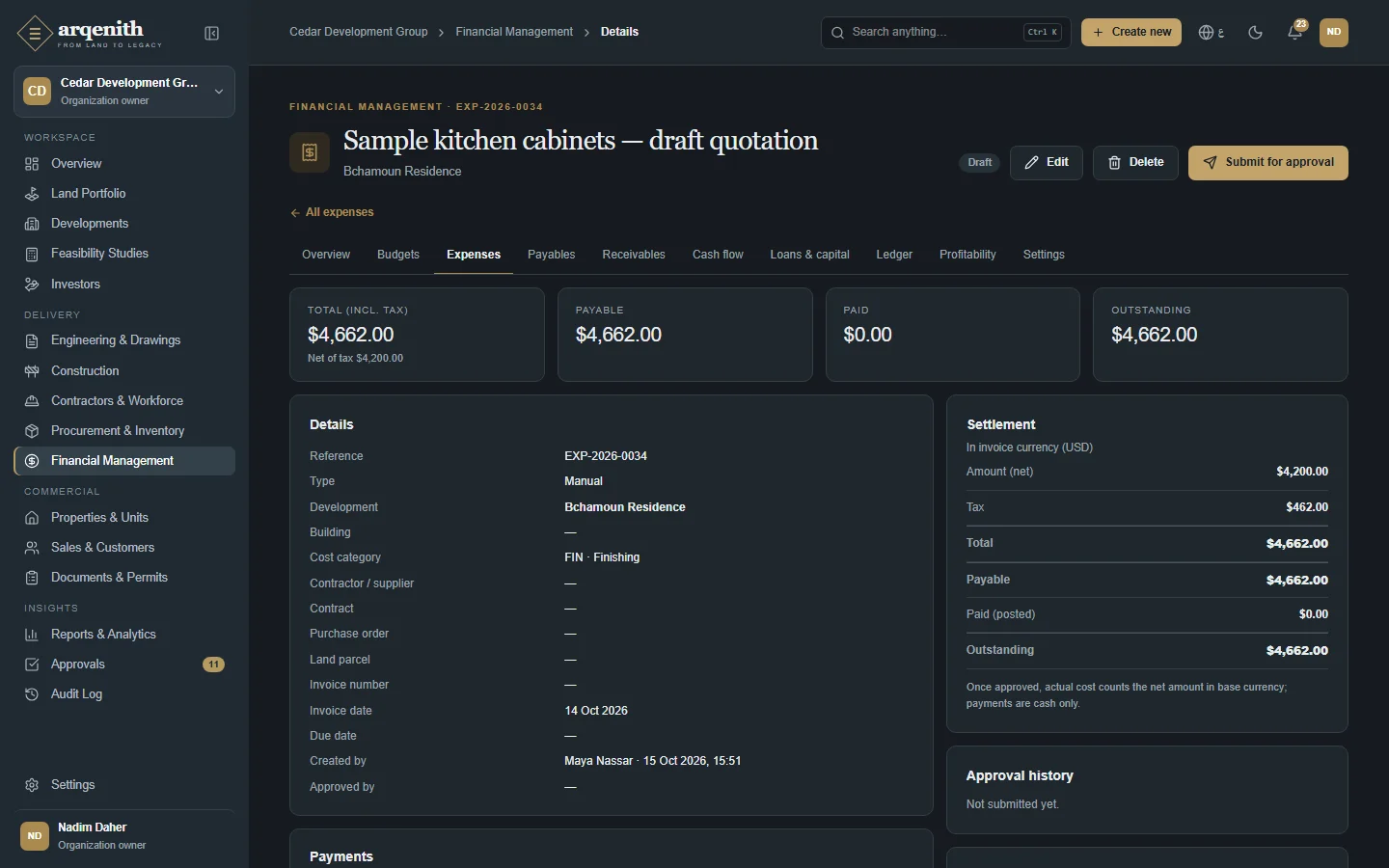Open sidebar Settings gear
The width and height of the screenshot is (1389, 868).
coord(124,785)
